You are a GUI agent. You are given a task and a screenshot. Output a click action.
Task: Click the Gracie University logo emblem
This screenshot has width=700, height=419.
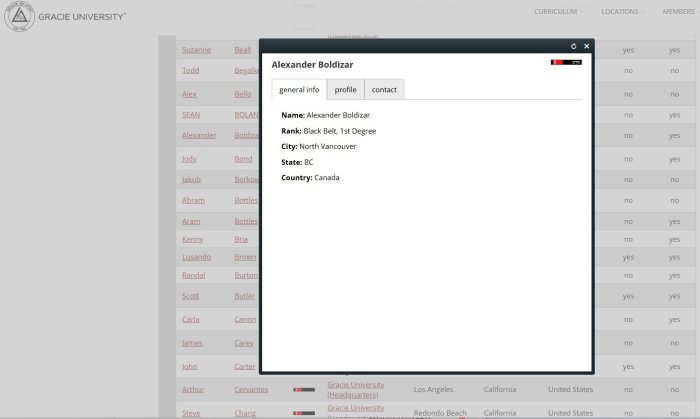(19, 17)
